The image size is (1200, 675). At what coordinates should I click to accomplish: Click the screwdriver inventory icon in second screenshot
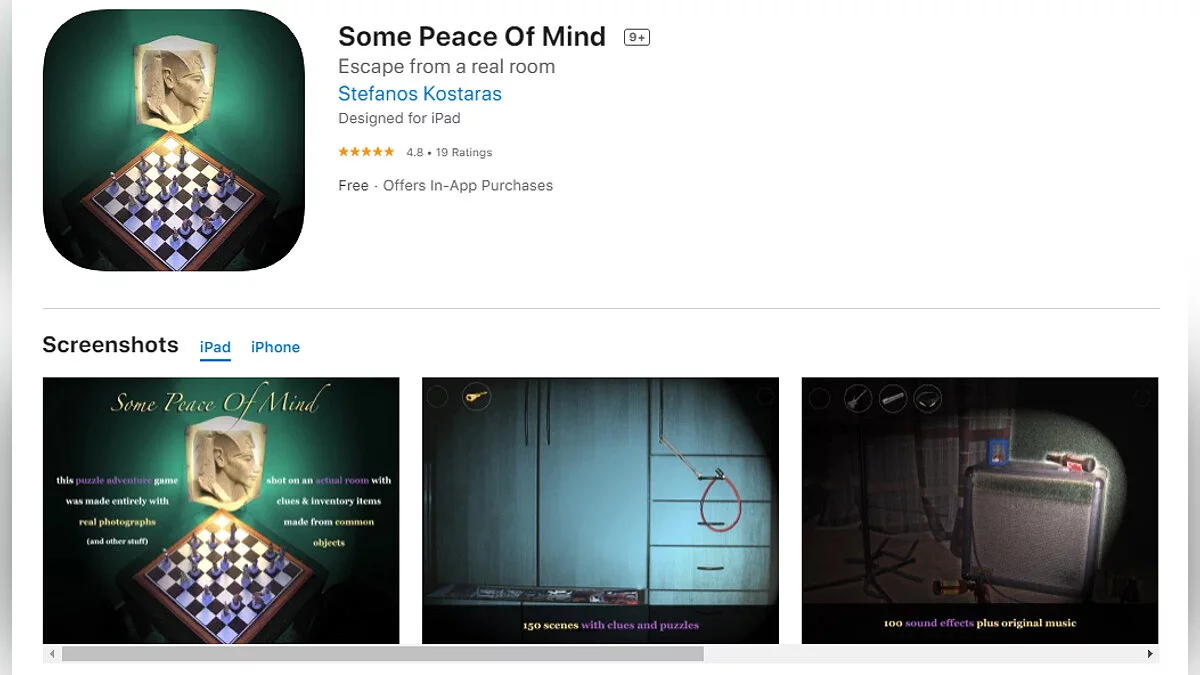click(x=476, y=397)
